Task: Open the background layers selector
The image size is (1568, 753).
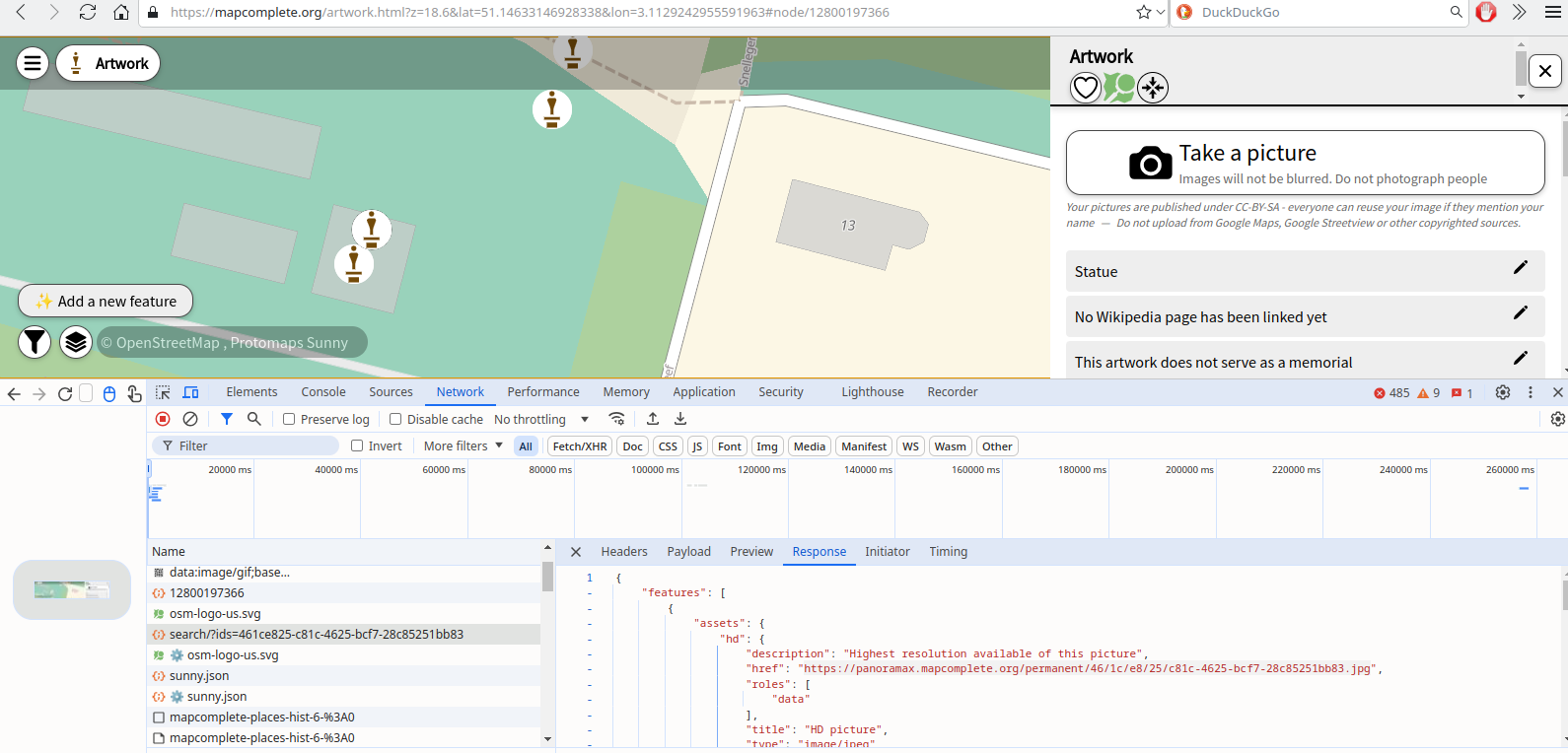Action: [x=76, y=342]
